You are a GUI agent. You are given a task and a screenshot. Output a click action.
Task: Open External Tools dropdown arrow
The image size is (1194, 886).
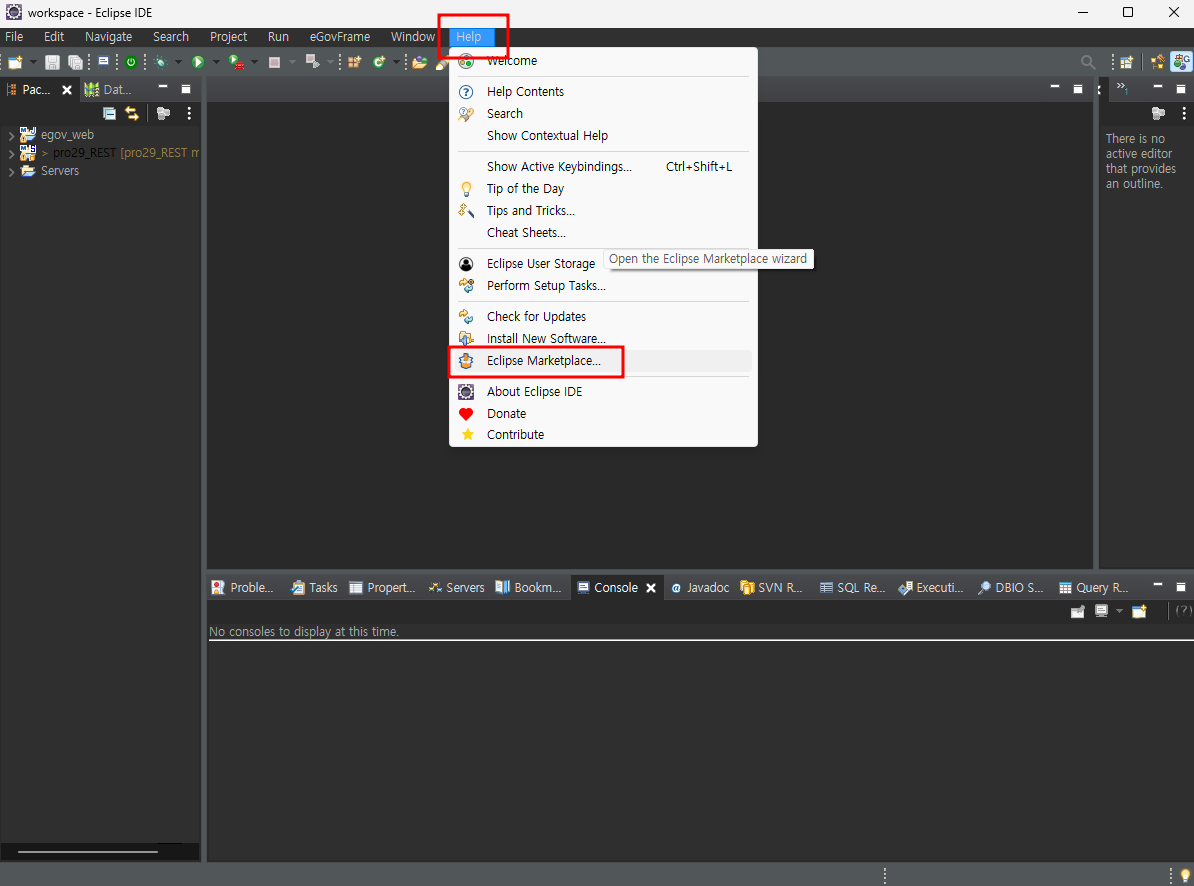pos(254,62)
